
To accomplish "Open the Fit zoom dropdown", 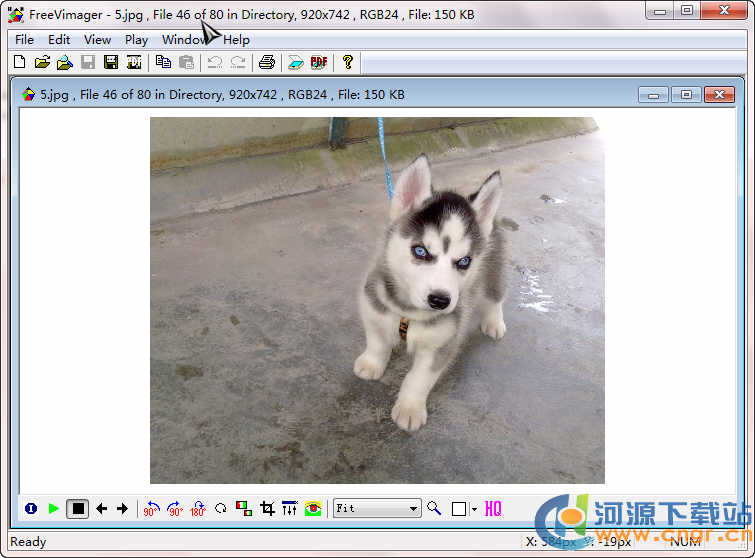I will (x=377, y=508).
